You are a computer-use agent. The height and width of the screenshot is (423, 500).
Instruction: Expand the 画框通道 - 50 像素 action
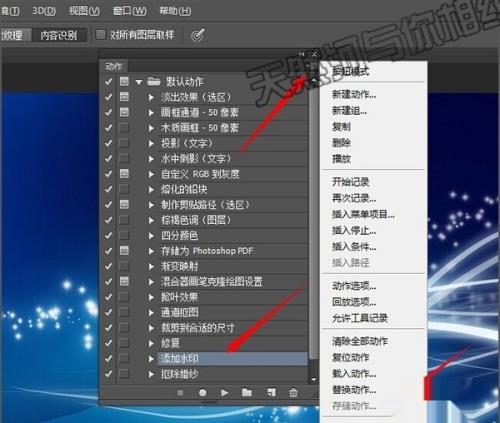tap(151, 113)
